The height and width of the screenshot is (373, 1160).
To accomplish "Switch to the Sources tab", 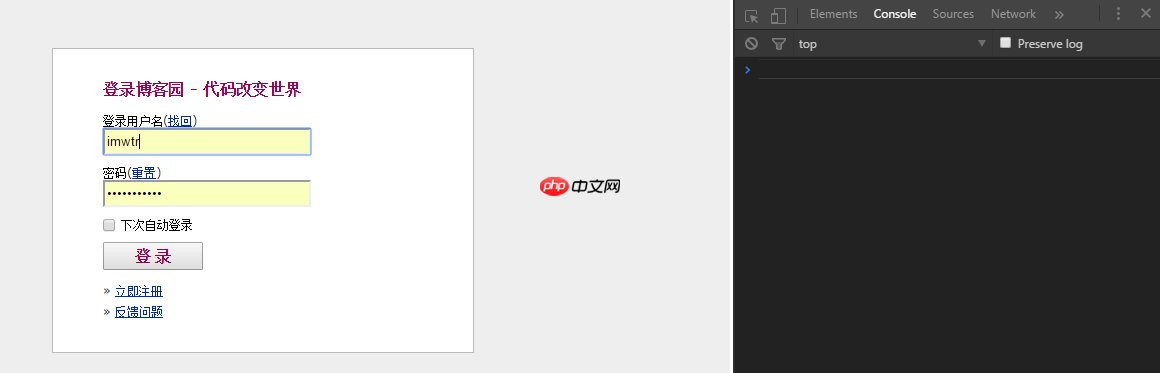I will point(953,14).
